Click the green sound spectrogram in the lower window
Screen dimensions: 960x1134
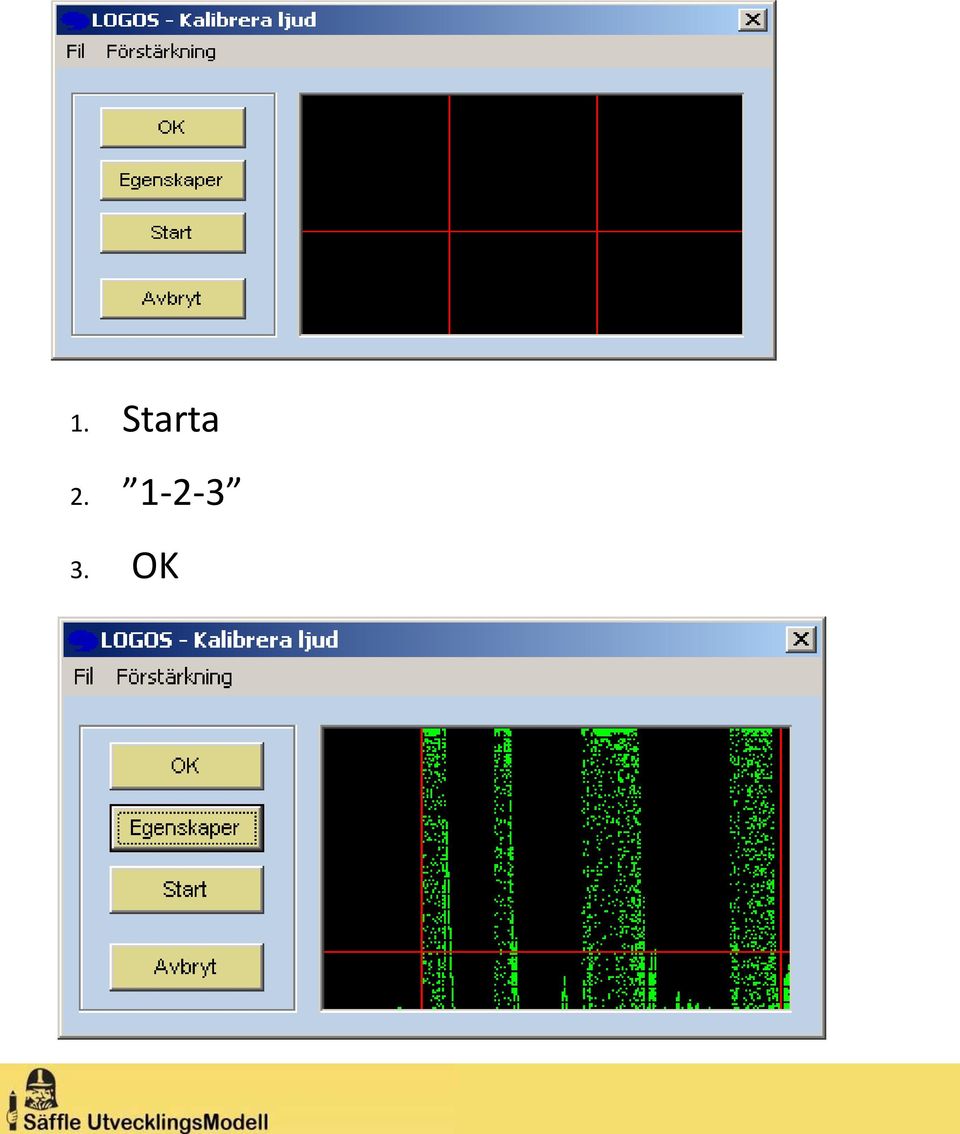556,869
